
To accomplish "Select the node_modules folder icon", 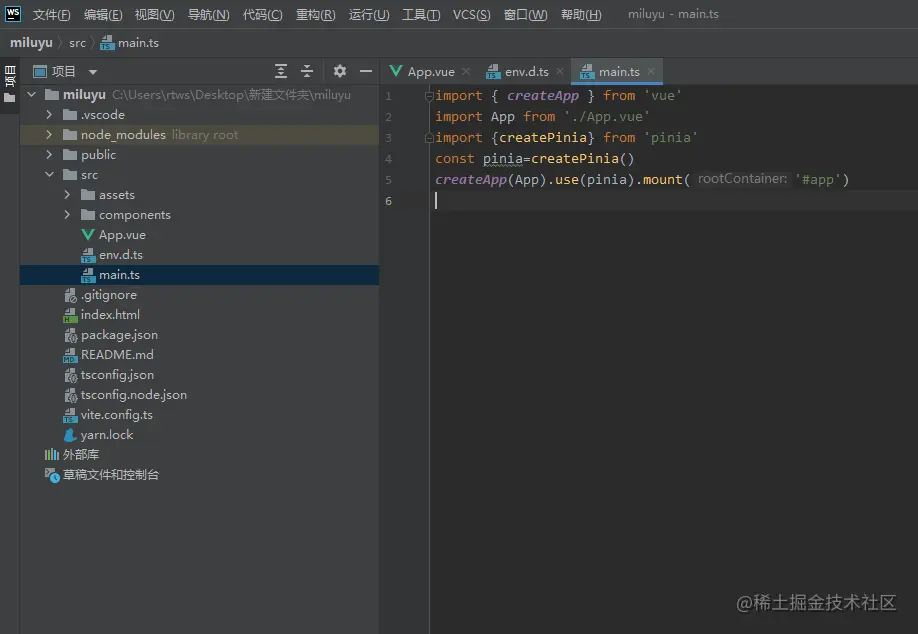I will 70,135.
